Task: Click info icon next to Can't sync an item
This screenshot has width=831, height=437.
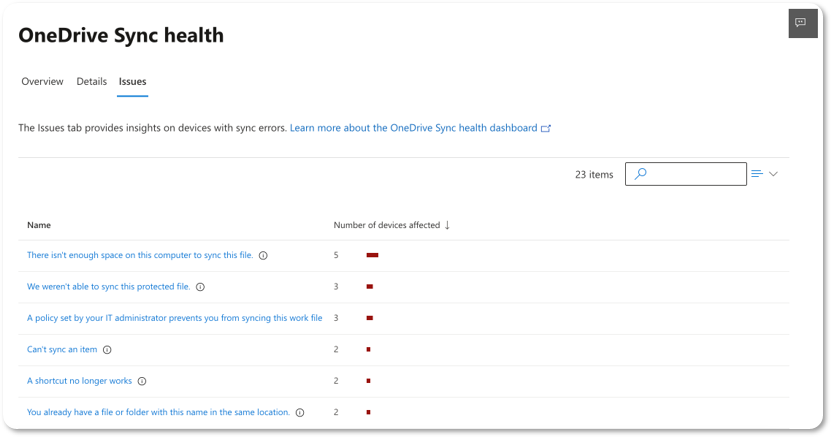Action: pyautogui.click(x=107, y=350)
